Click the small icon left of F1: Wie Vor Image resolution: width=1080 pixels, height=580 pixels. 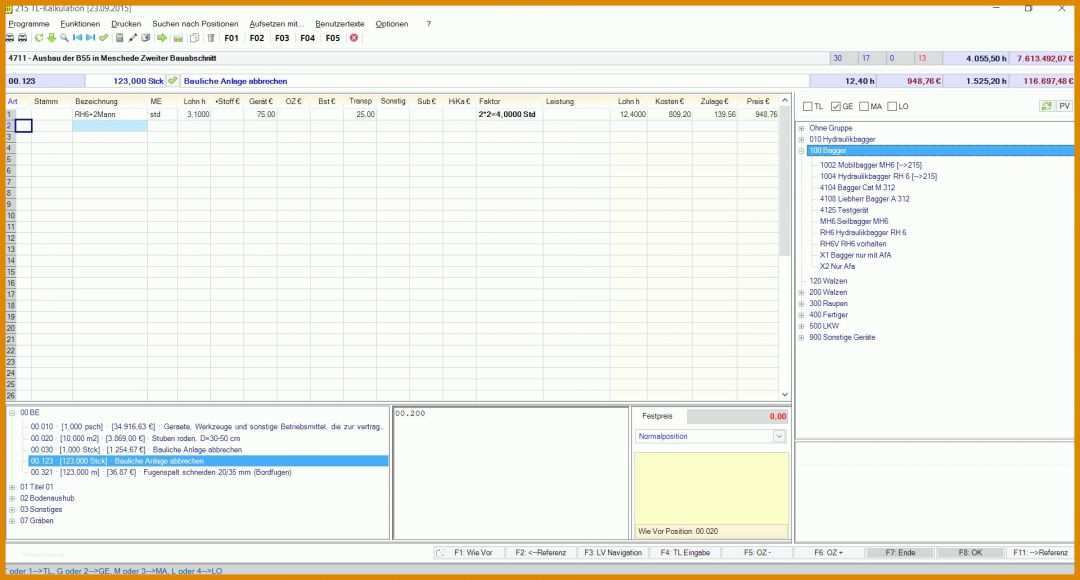(x=440, y=552)
